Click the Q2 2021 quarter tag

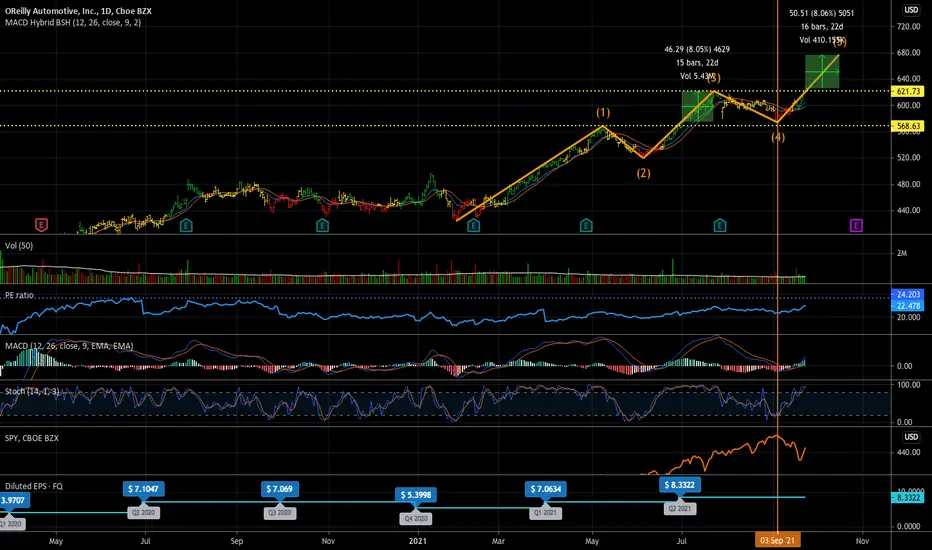tap(679, 508)
